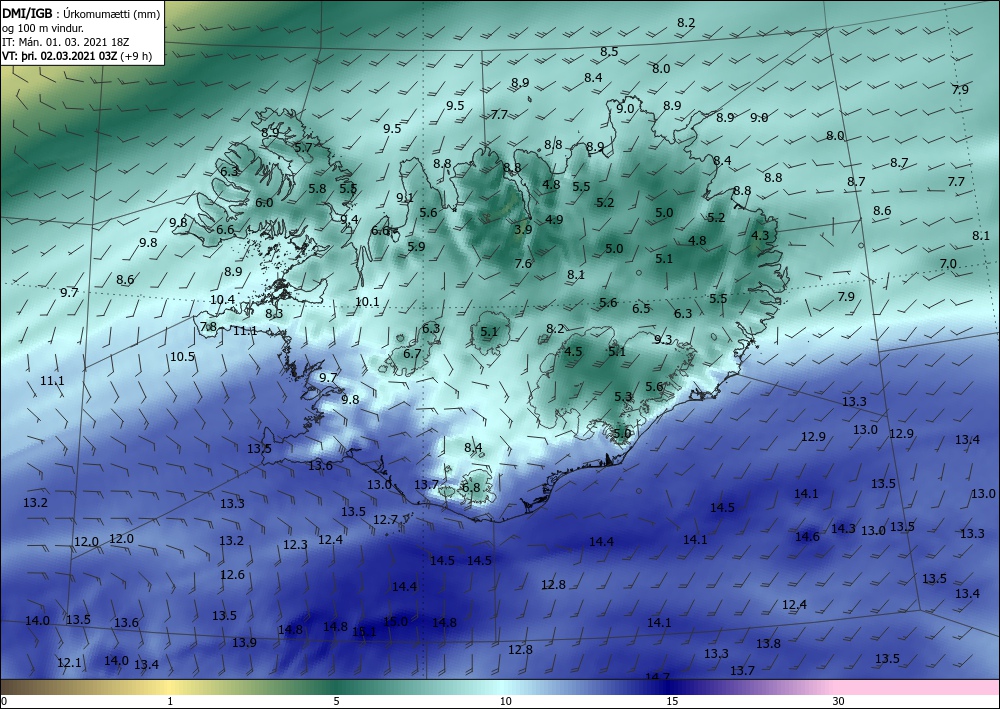Click the '5' tick label on the color scale
Screen dimensions: 1000x709
(x=336, y=702)
